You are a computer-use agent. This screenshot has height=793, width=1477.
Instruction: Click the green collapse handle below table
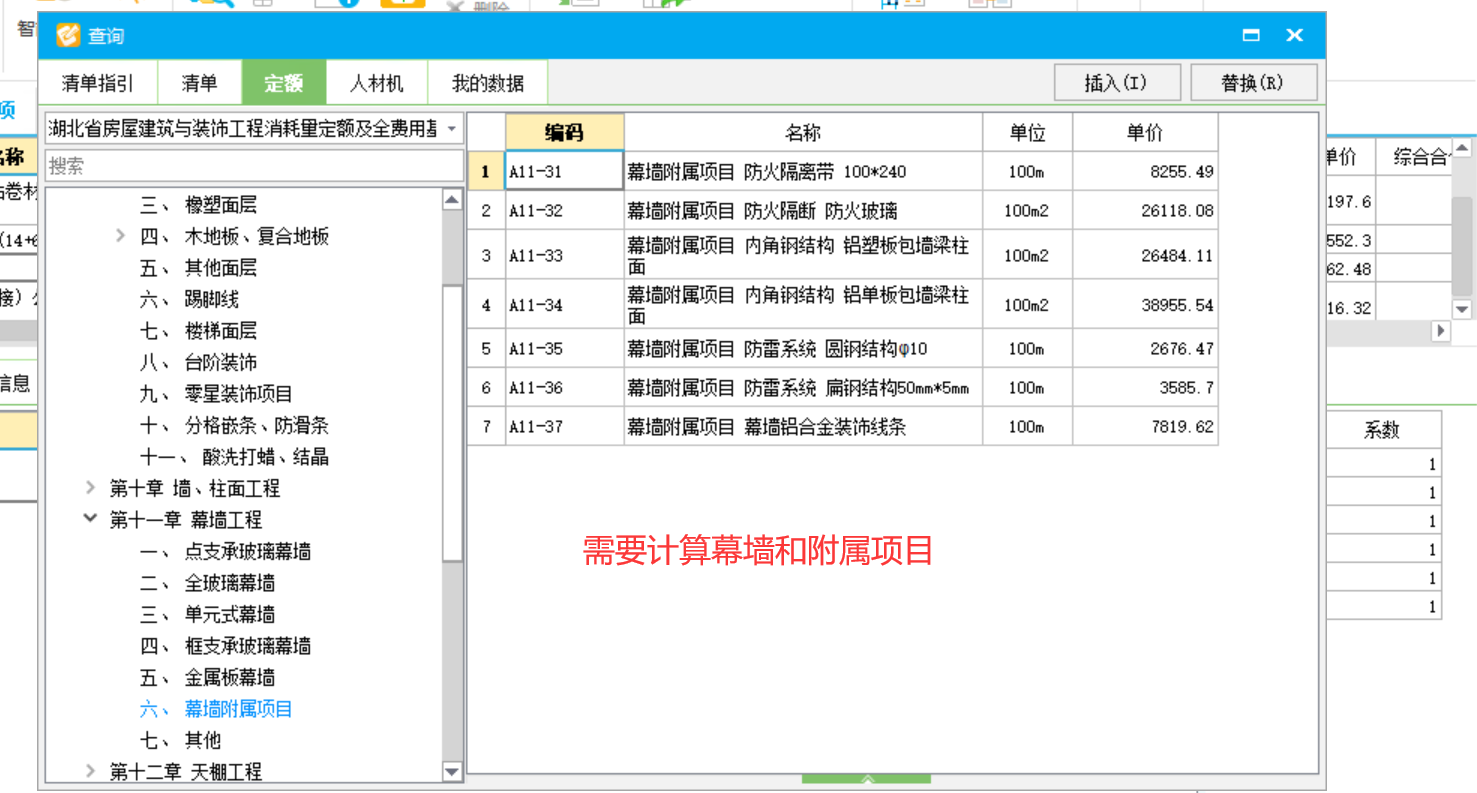[866, 778]
